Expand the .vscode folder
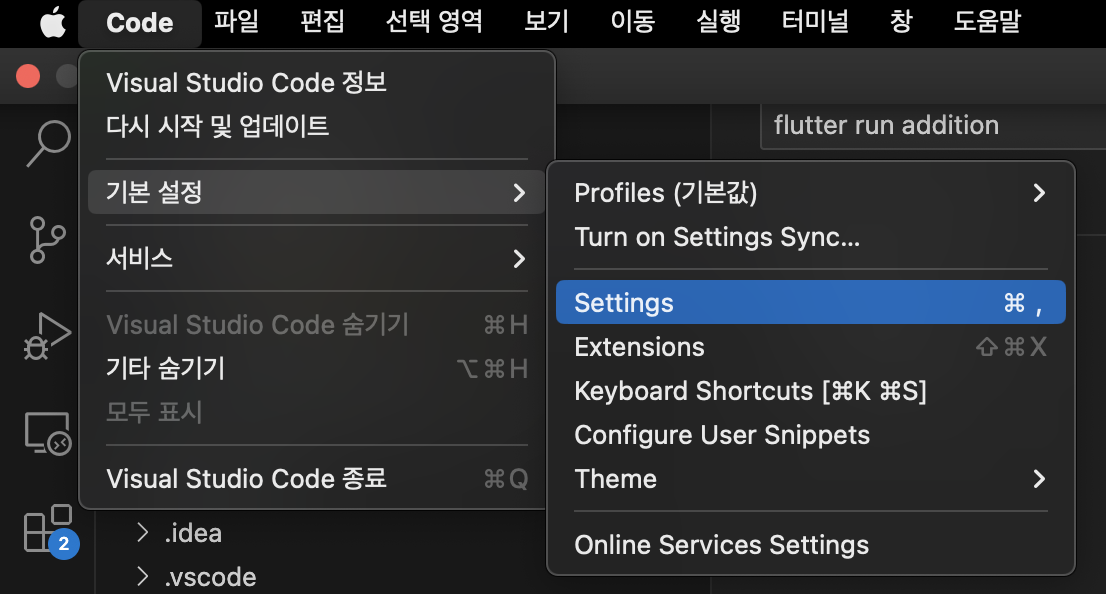 pyautogui.click(x=142, y=576)
